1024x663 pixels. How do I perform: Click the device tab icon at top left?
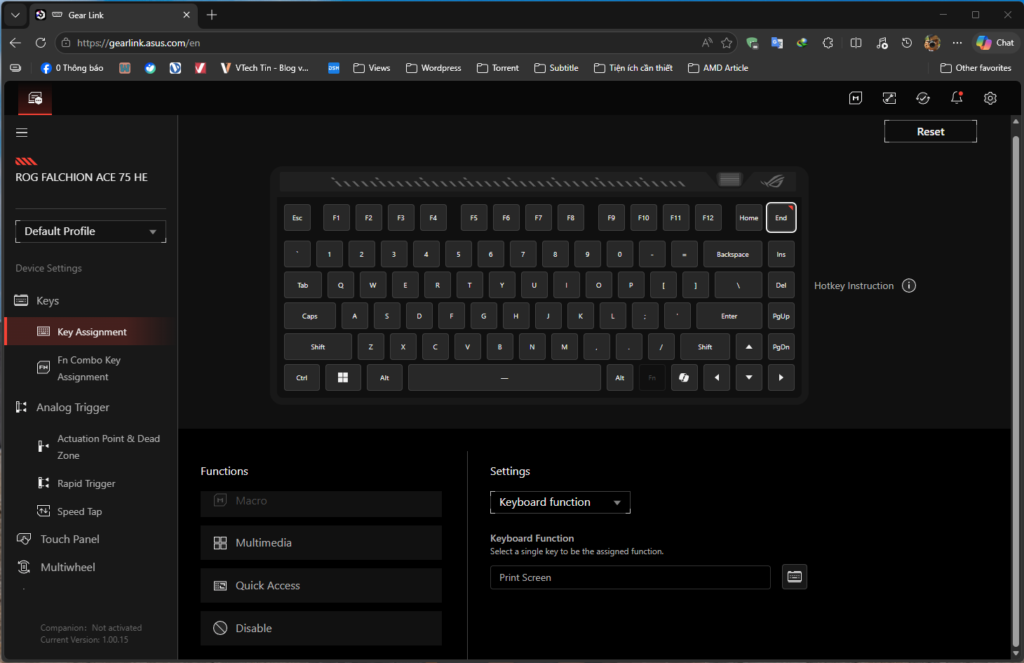pyautogui.click(x=35, y=98)
